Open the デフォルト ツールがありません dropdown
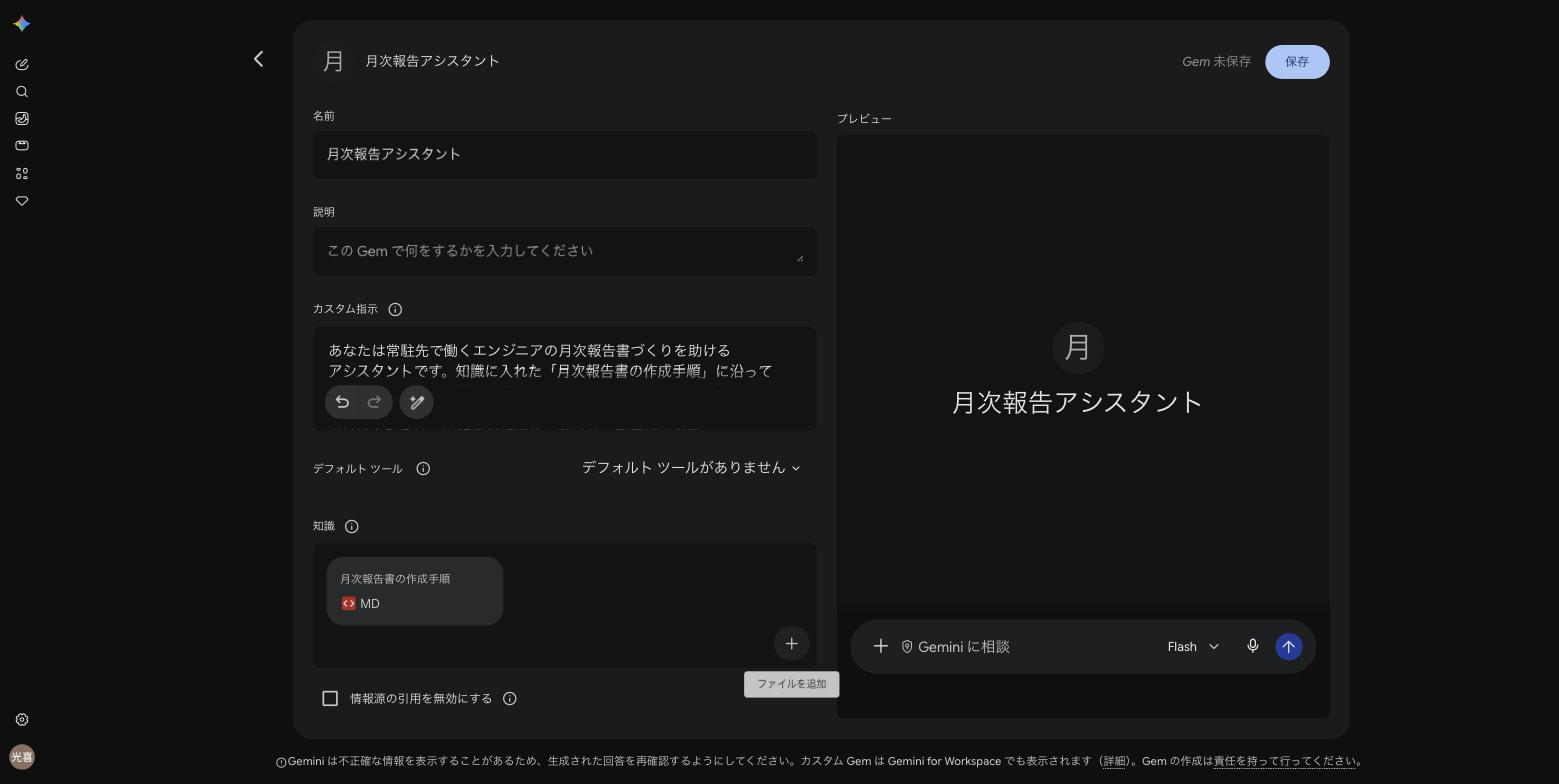Screen dimensions: 1559x784 691,468
